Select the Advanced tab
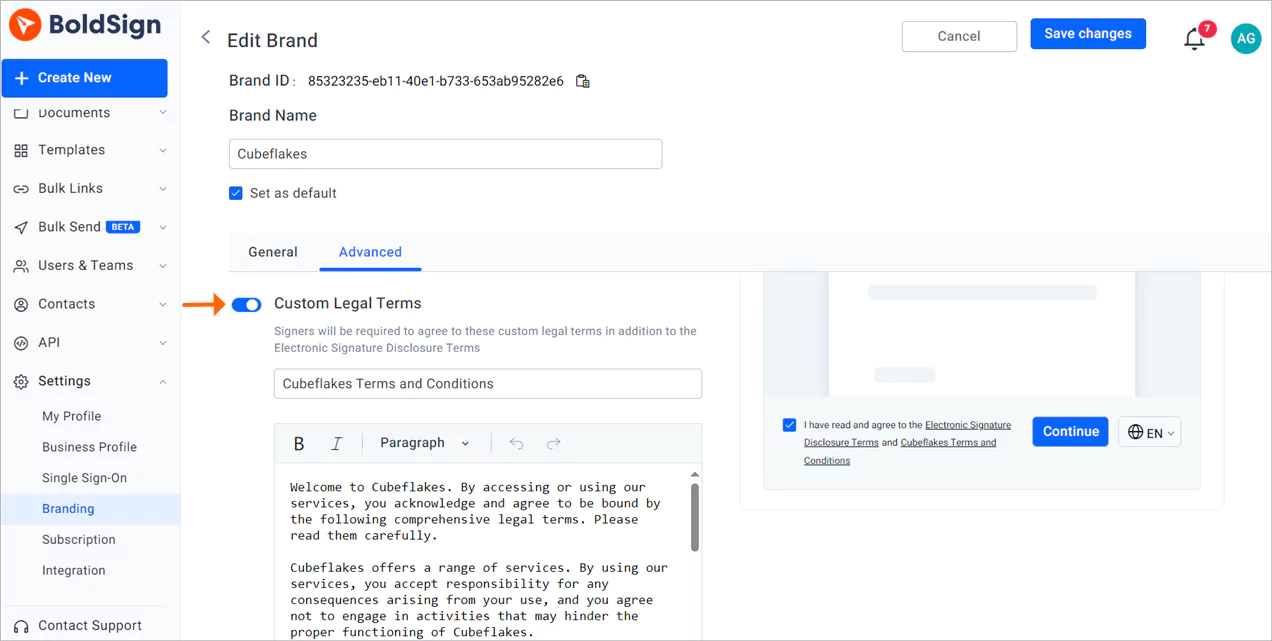 [x=370, y=252]
